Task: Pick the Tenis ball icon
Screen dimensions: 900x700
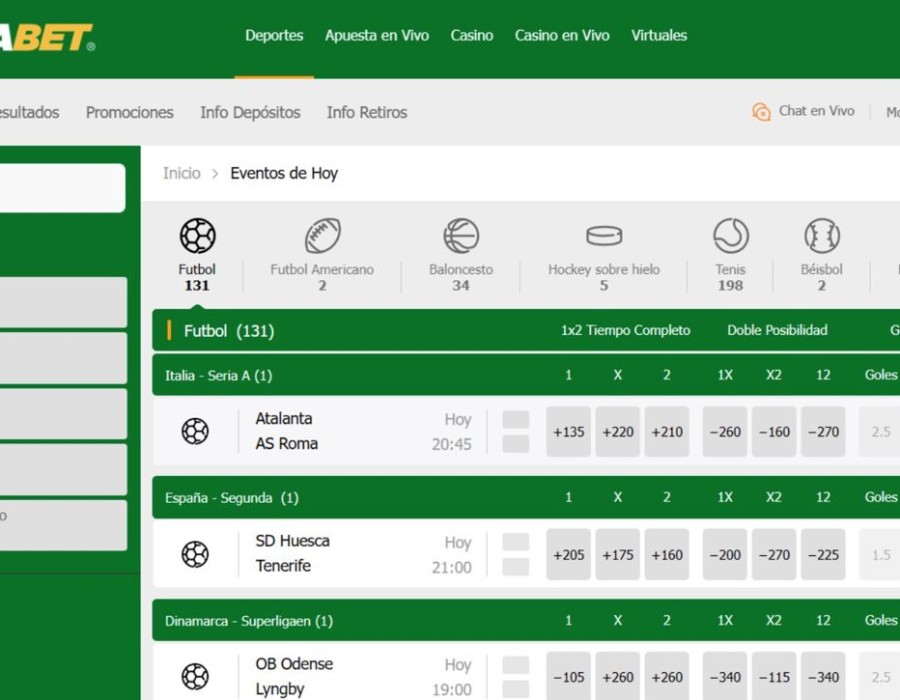Action: point(730,237)
